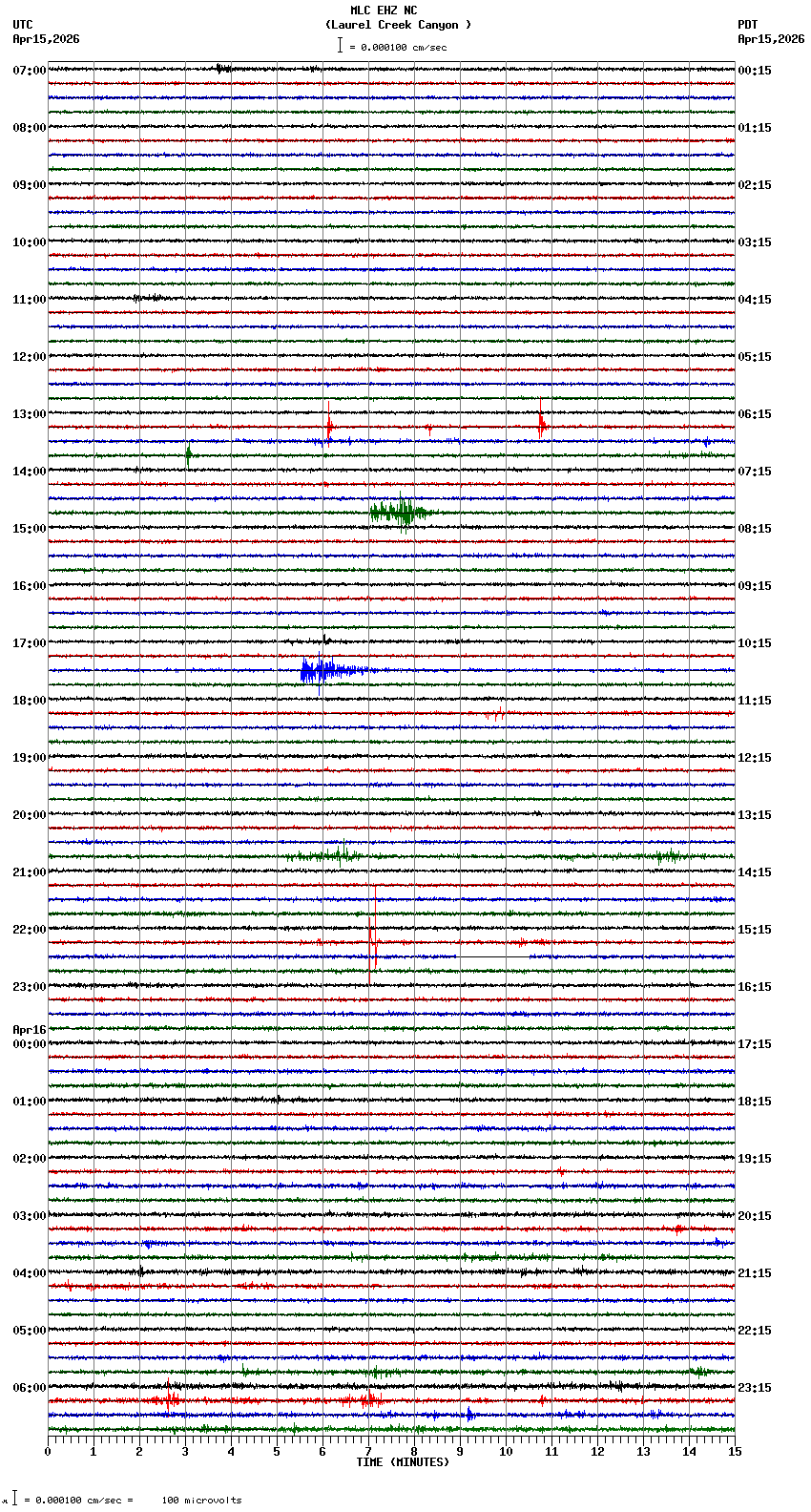The height and width of the screenshot is (1512, 811).
Task: Select the 10:00 UTC row label
Action: (x=30, y=242)
